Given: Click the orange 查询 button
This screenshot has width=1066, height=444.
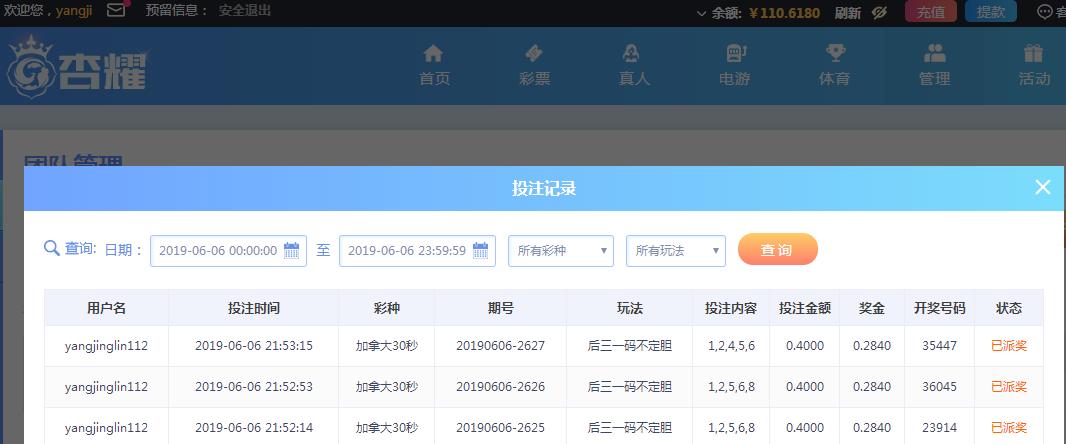Looking at the screenshot, I should pyautogui.click(x=778, y=250).
